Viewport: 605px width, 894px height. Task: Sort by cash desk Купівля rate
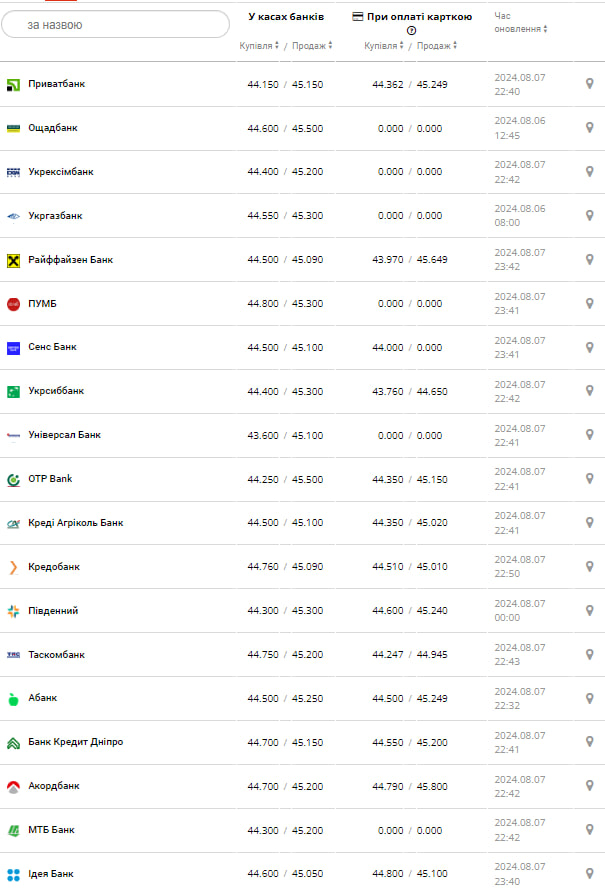tap(260, 46)
